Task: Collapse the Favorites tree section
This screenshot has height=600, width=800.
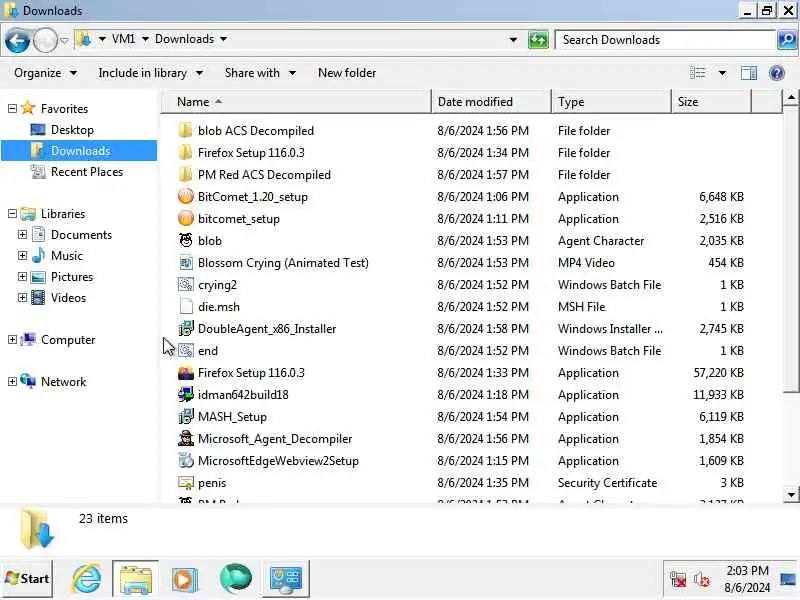Action: tap(13, 108)
